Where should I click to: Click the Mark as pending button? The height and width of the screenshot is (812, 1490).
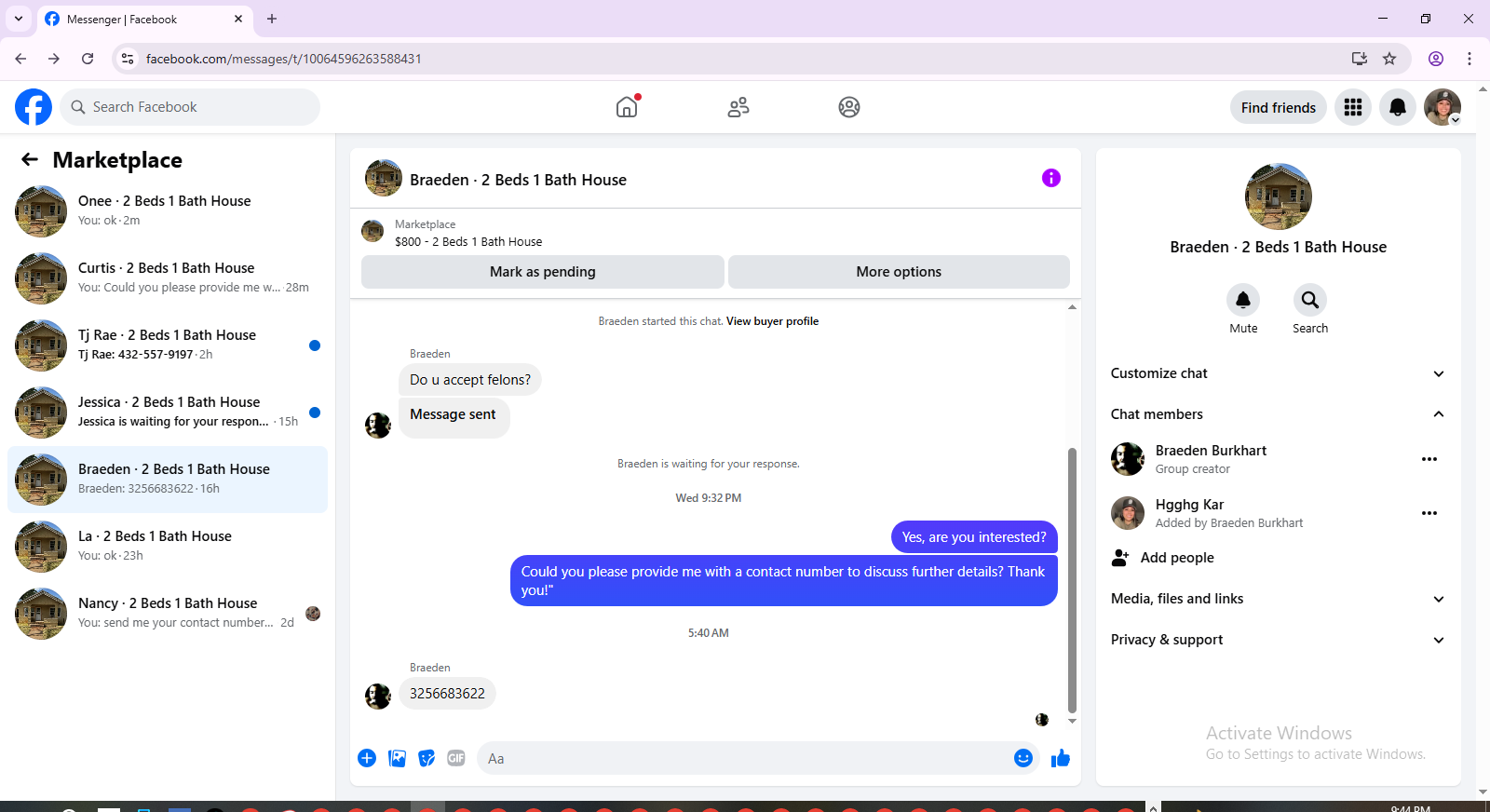tap(543, 272)
